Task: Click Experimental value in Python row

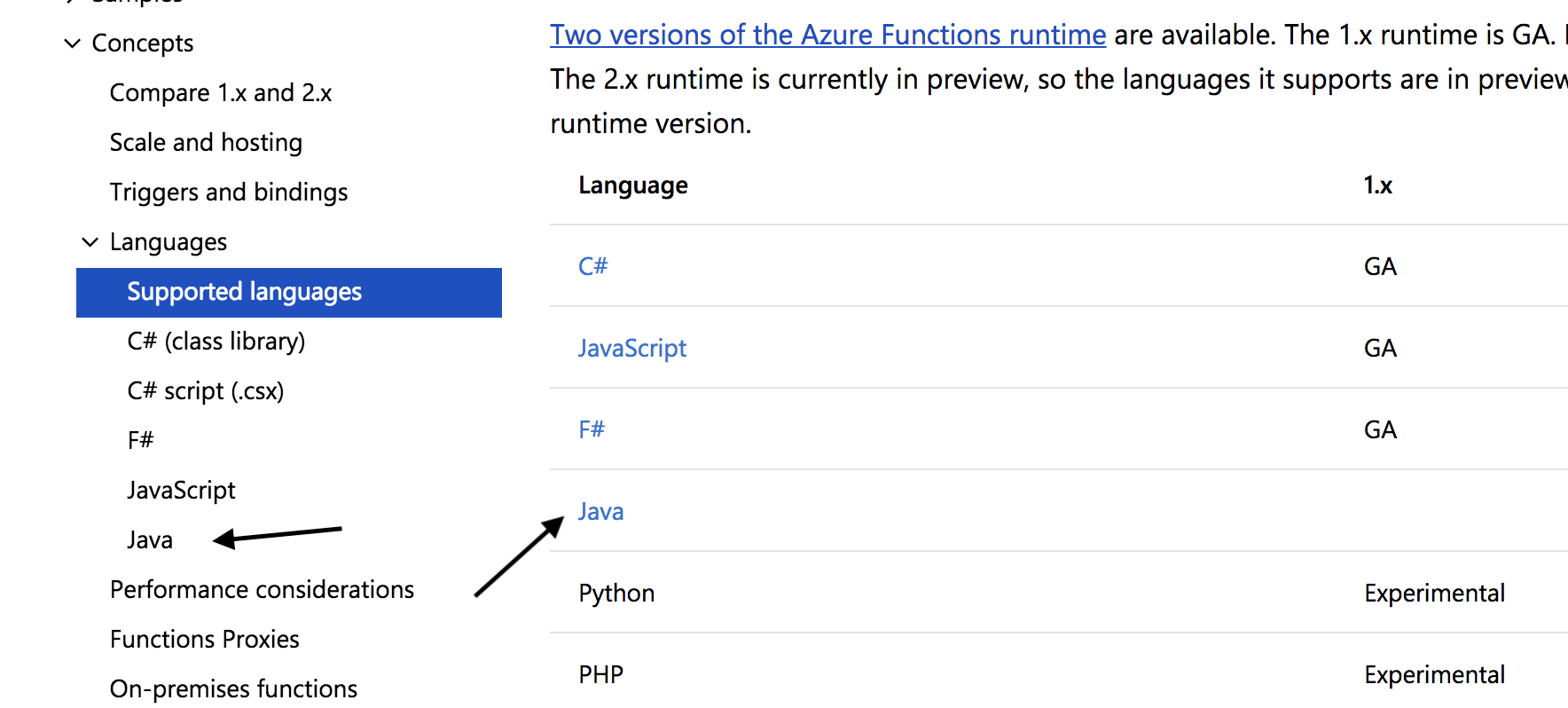Action: click(1435, 594)
